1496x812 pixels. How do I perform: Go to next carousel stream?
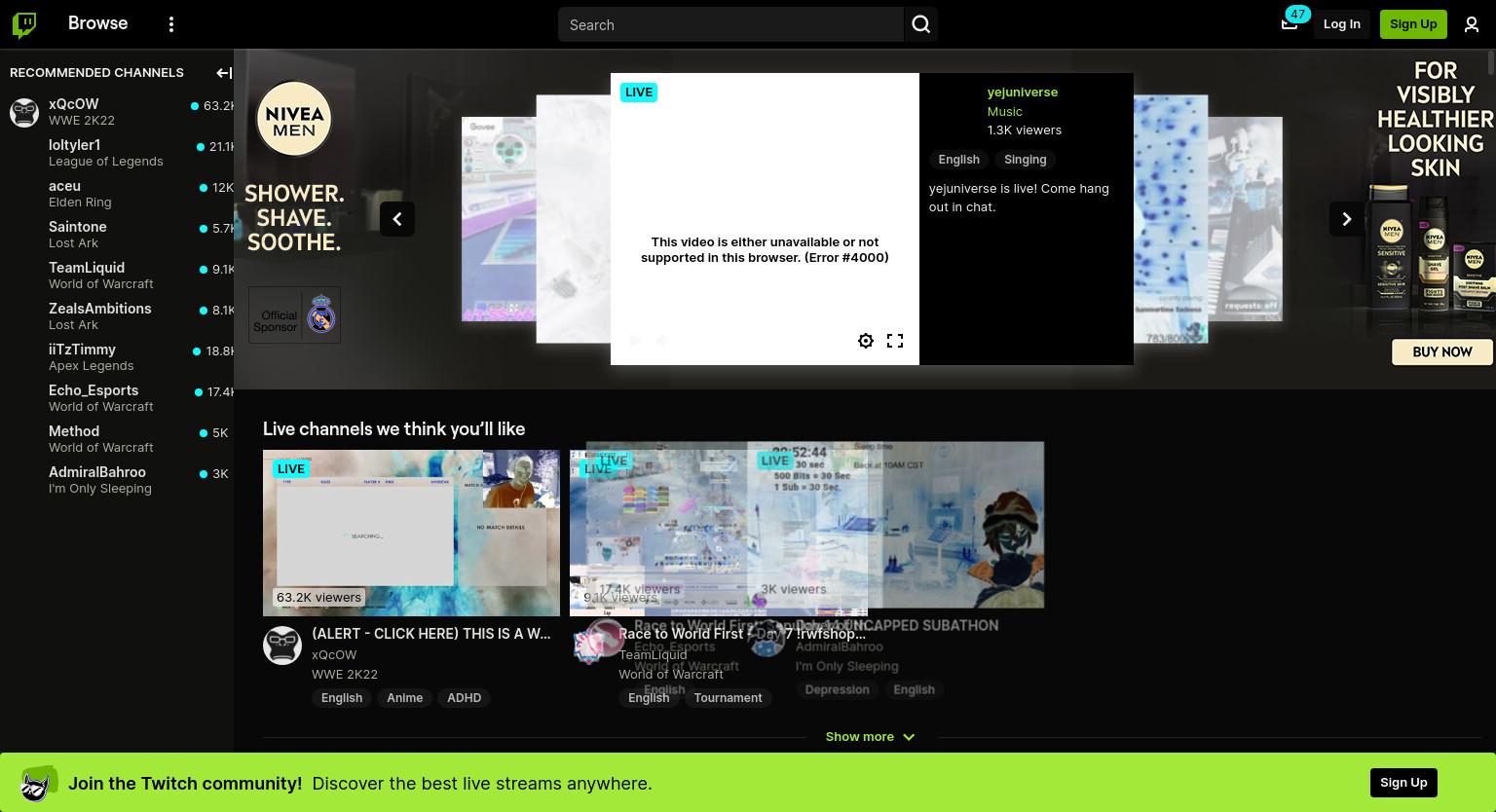[x=1347, y=219]
